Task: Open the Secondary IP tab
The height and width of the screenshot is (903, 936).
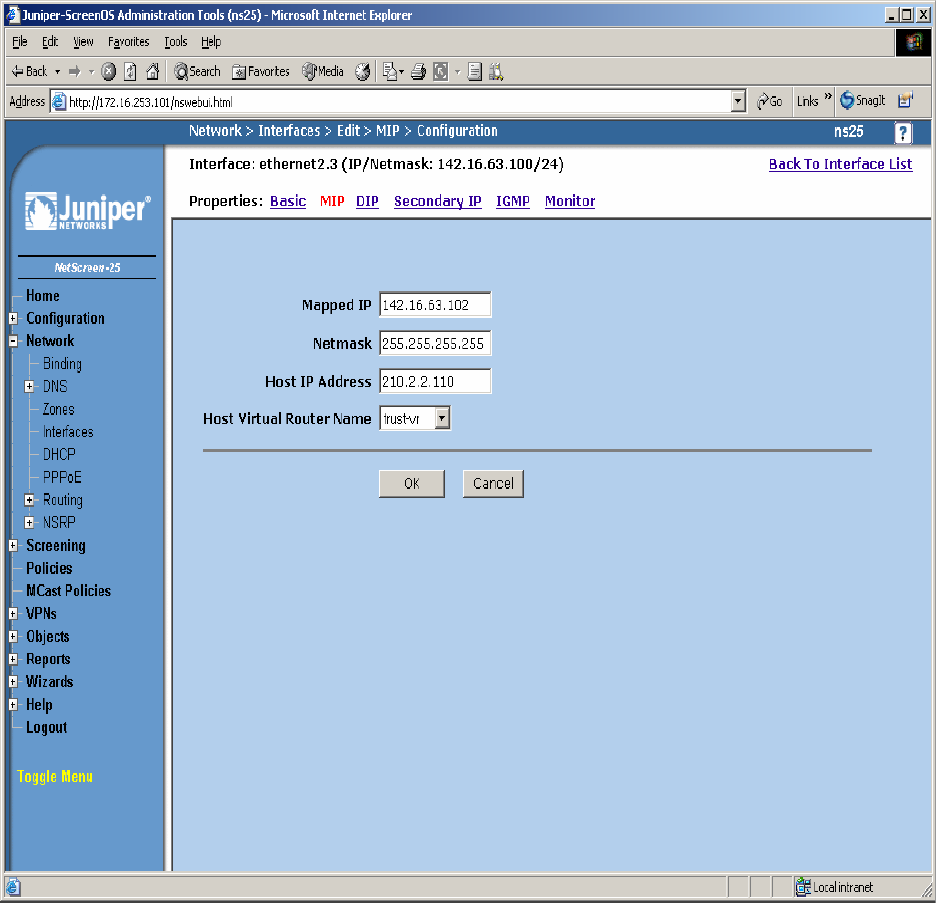Action: 438,201
